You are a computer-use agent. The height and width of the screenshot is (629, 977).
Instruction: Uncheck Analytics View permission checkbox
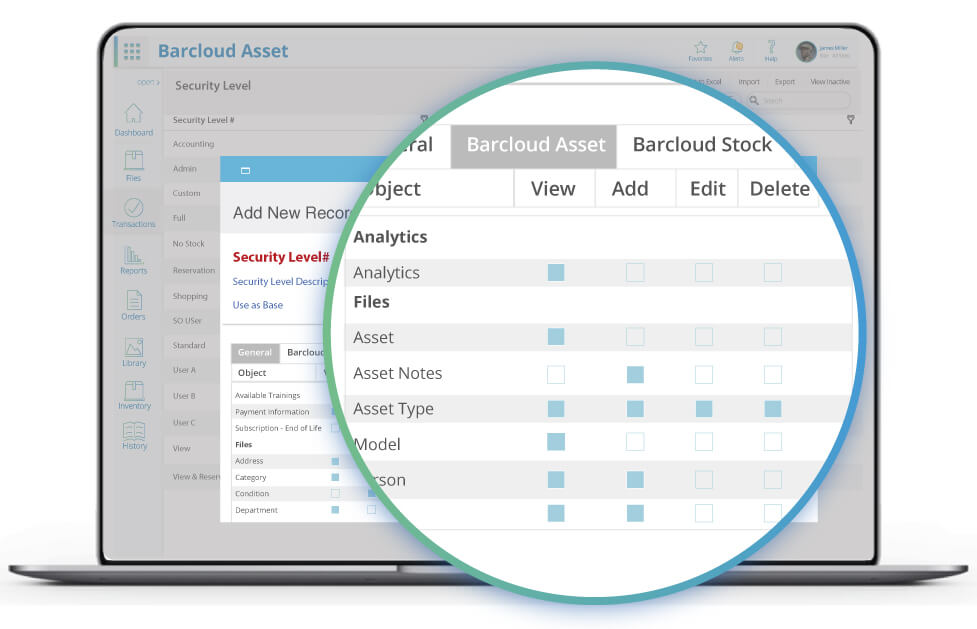(556, 272)
